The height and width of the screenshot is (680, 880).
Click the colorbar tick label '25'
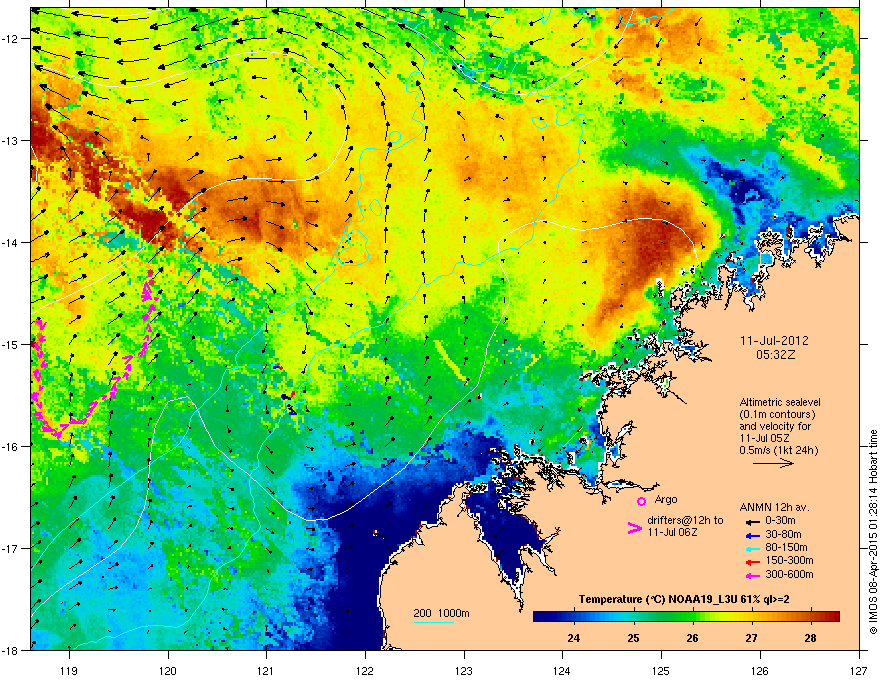(x=633, y=638)
